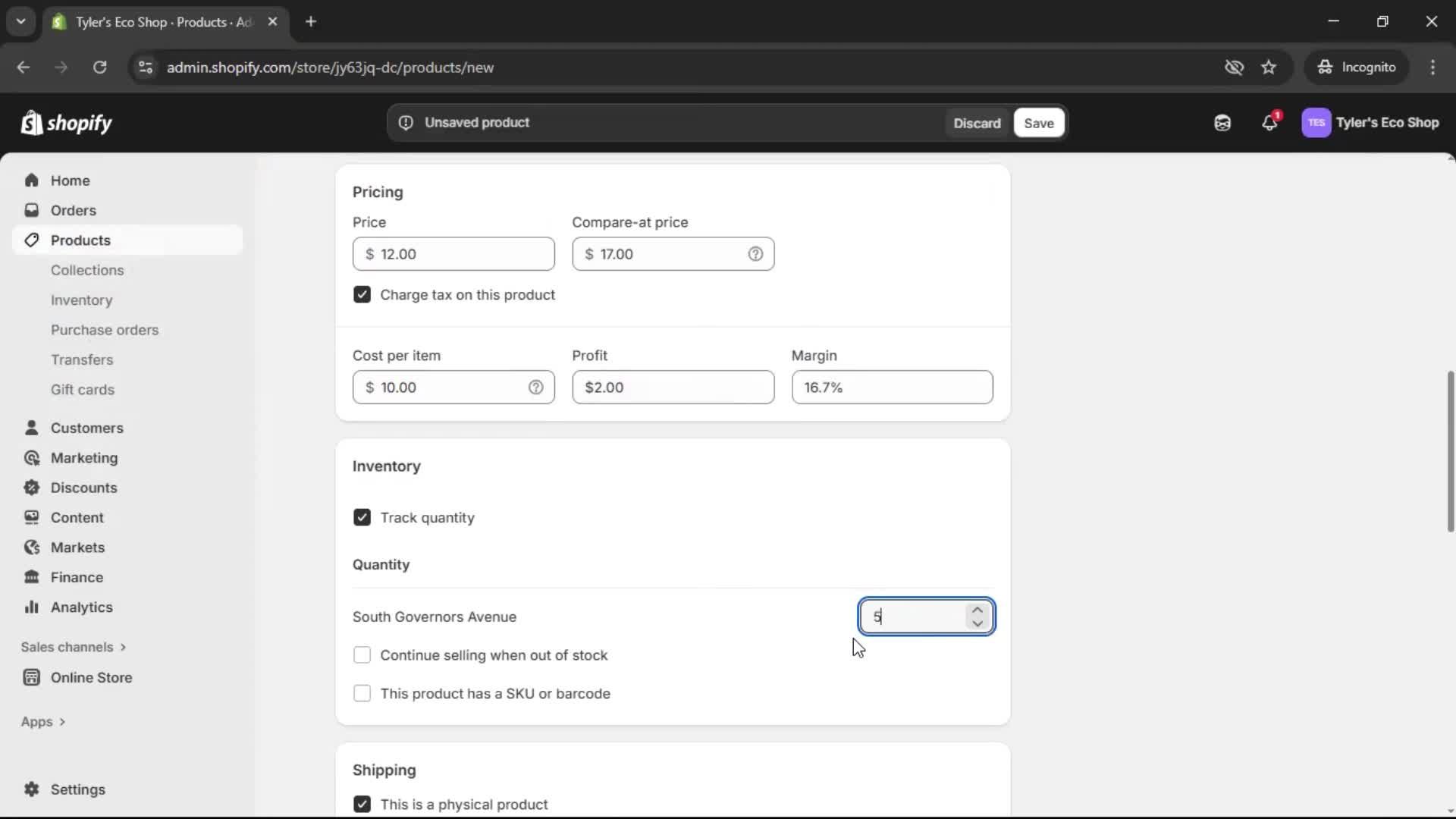Open the browser tab list dropdown
Screen dimensions: 1456x819
pyautogui.click(x=20, y=21)
